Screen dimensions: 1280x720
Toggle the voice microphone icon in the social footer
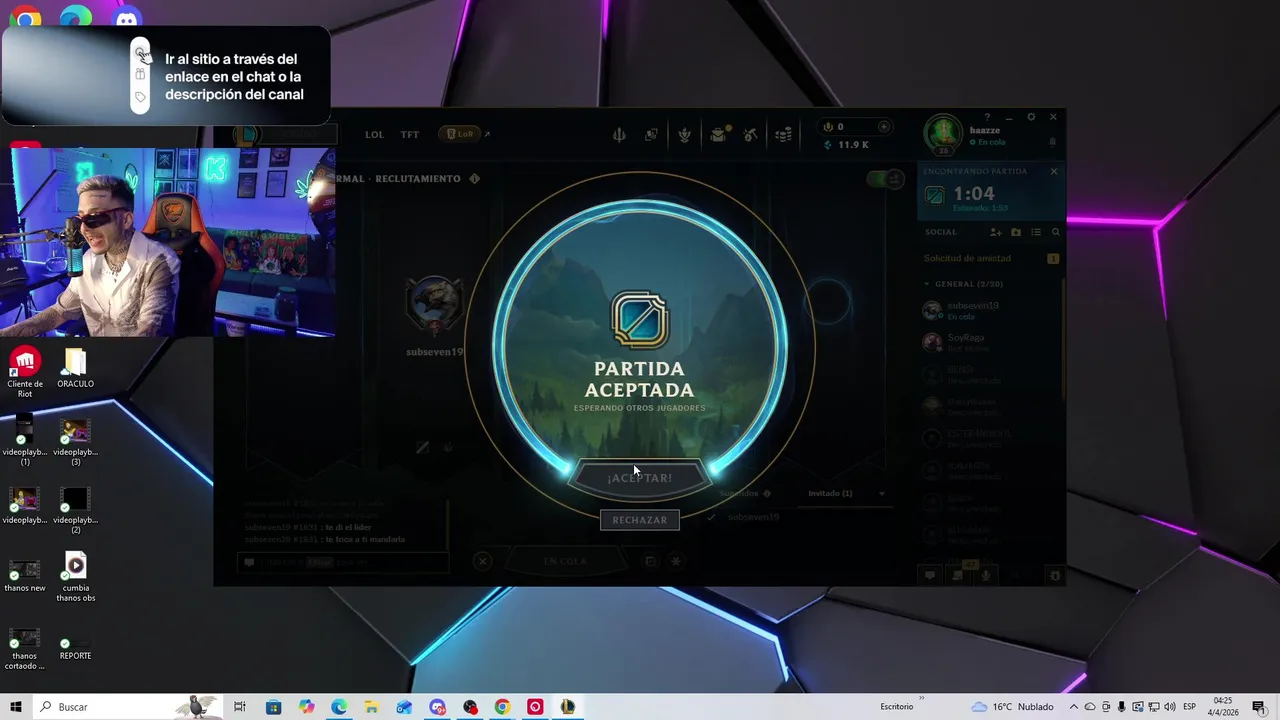[x=986, y=575]
